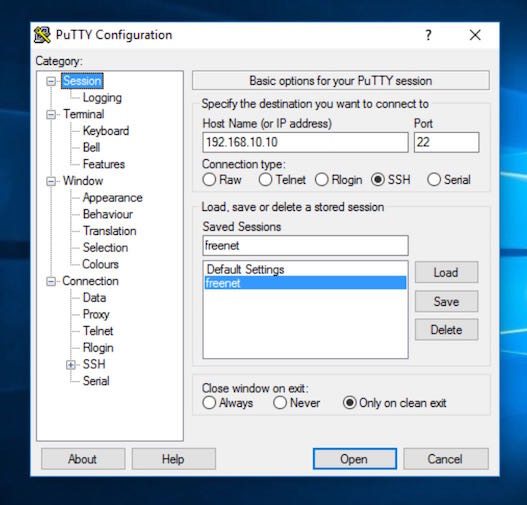Click the About button
Screen dimensions: 527x505
coord(83,459)
